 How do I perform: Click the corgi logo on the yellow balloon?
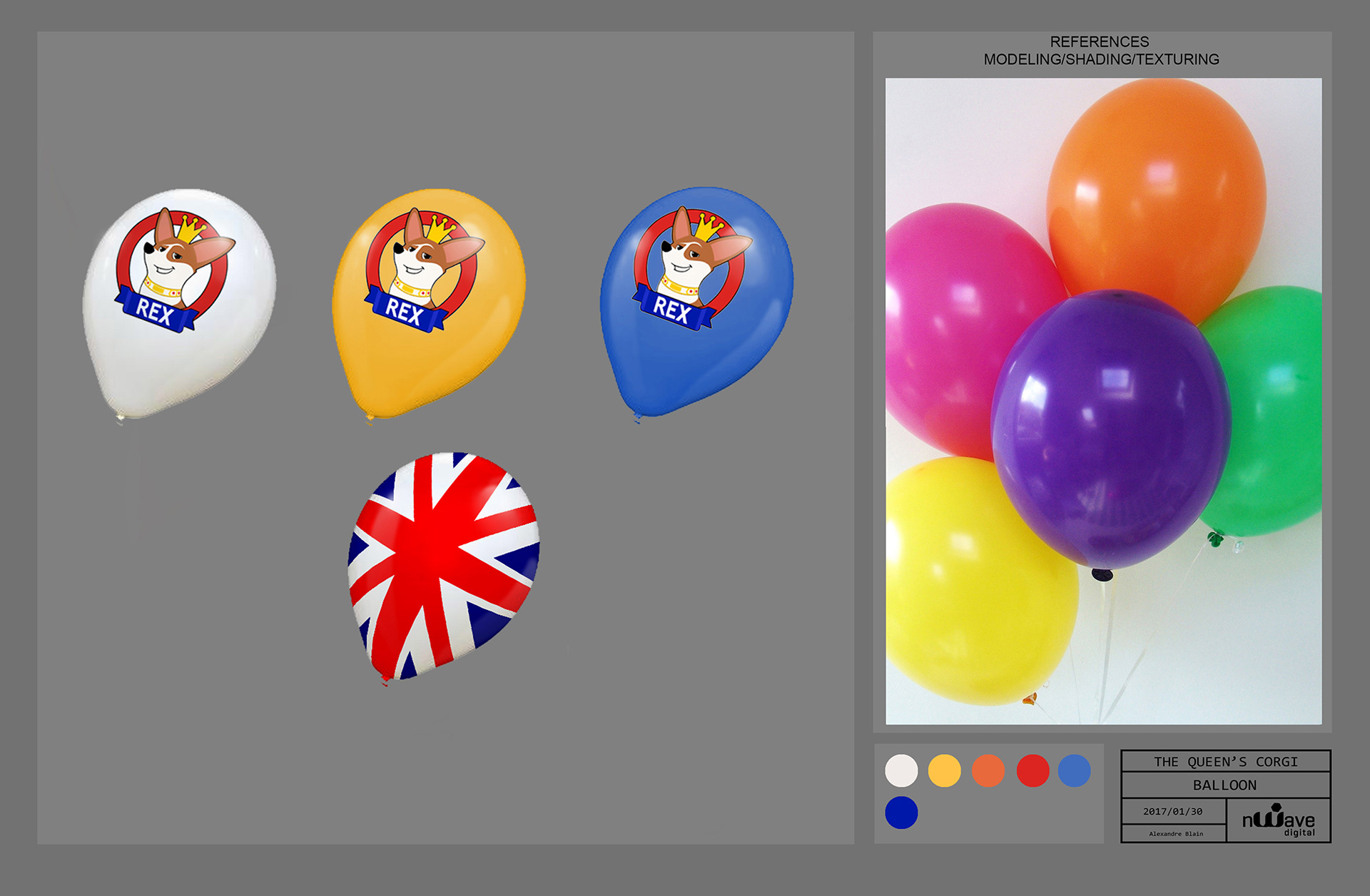425,270
